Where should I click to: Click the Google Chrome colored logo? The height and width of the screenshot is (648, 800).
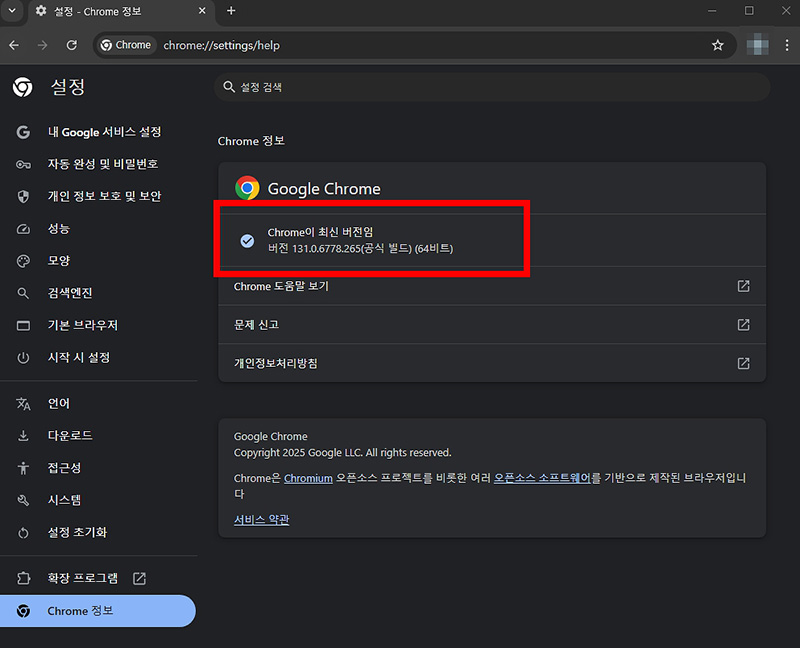click(x=247, y=188)
